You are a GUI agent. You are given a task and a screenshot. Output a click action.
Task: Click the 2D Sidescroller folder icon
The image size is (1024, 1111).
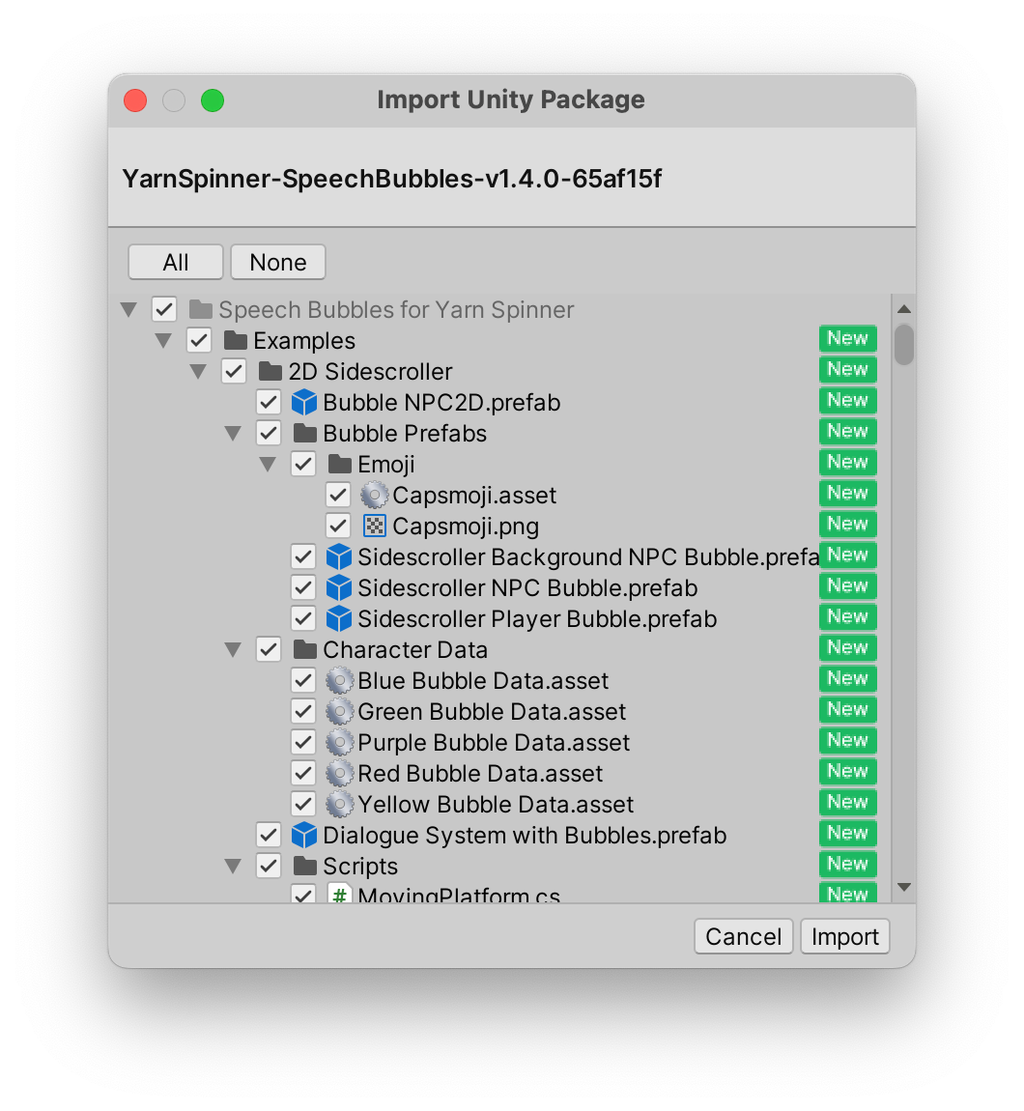(270, 371)
